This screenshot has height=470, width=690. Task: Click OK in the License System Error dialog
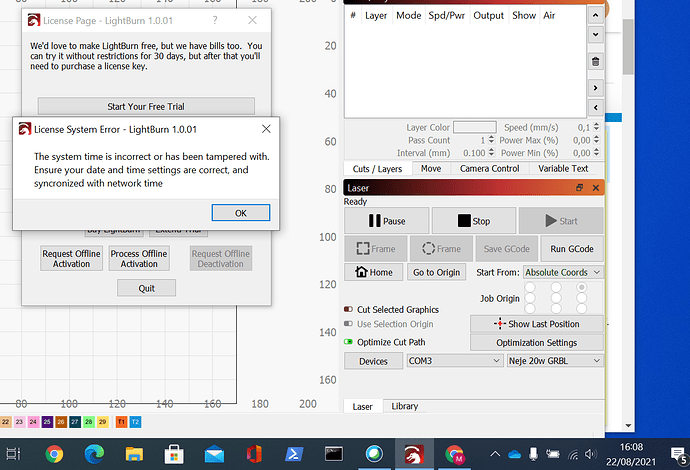pyautogui.click(x=241, y=213)
